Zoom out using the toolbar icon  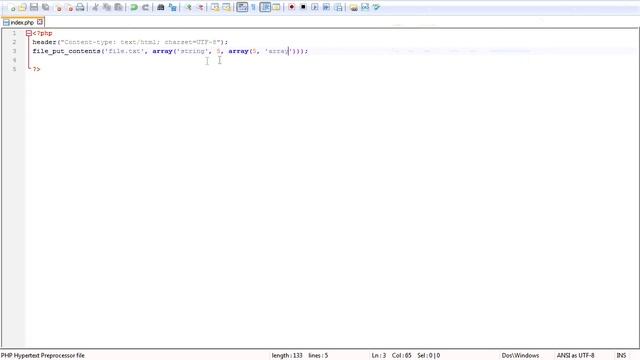[200, 7]
